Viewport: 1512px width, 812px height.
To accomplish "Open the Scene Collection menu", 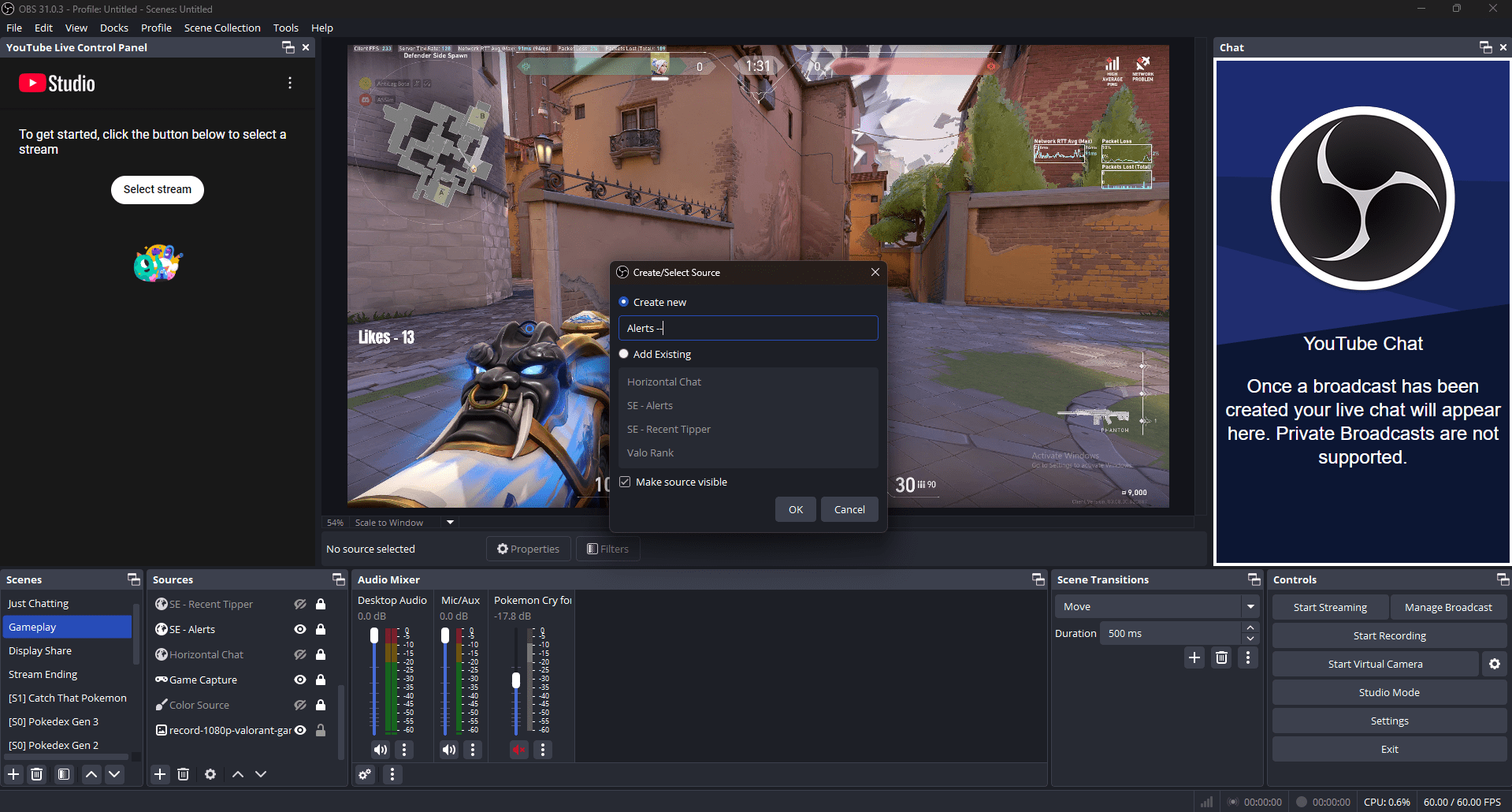I will pos(222,28).
